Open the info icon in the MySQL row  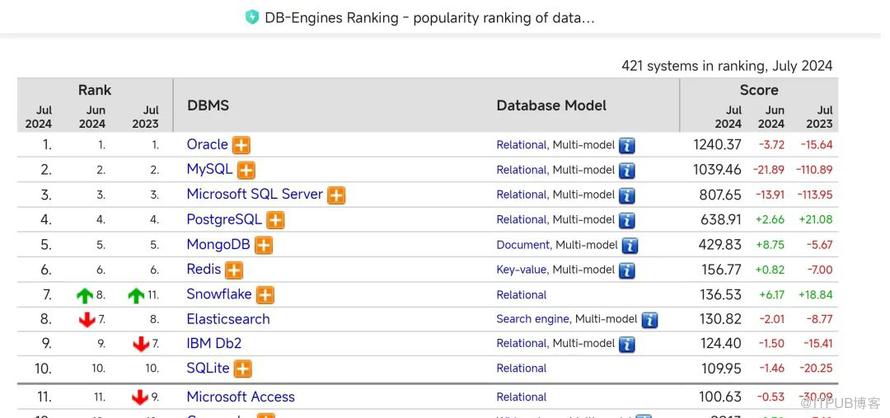pos(627,171)
